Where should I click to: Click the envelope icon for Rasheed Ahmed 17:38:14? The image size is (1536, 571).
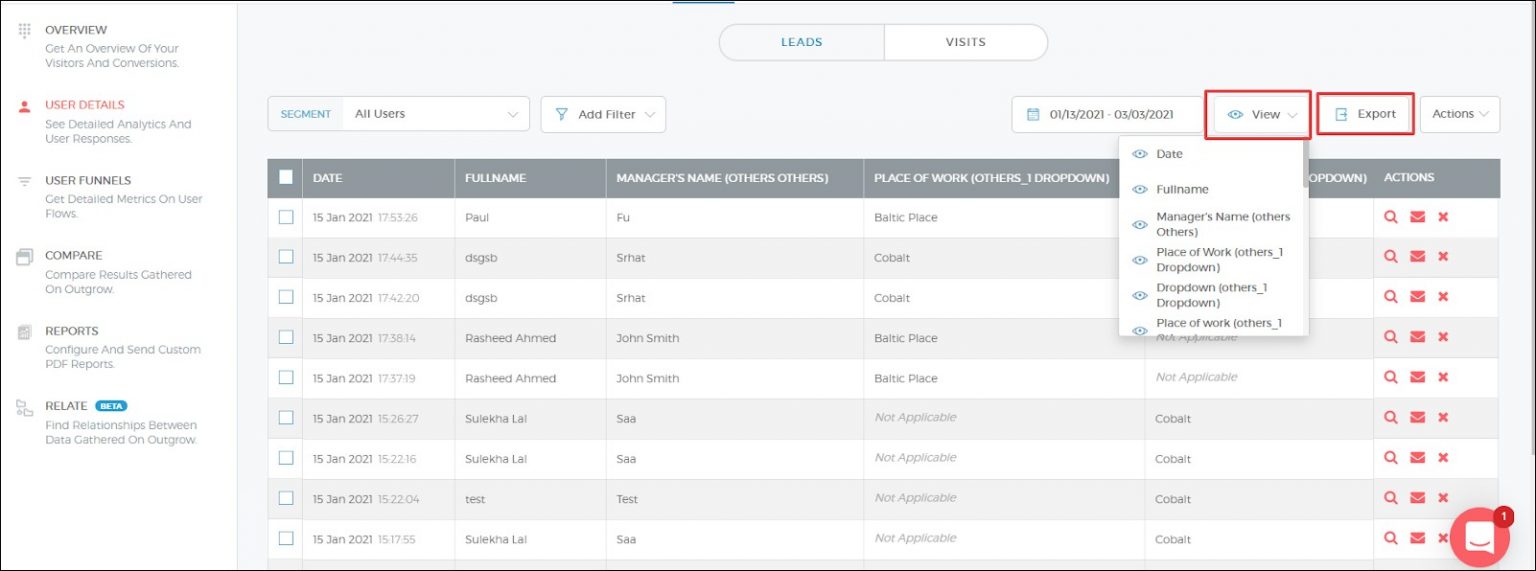coord(1417,337)
